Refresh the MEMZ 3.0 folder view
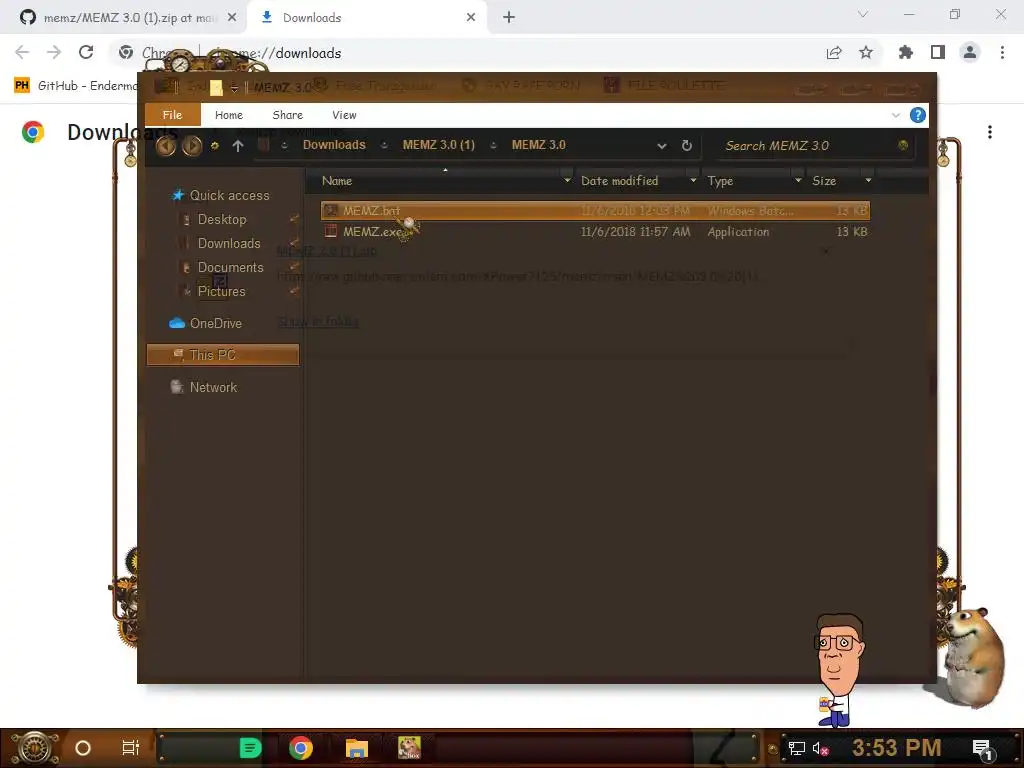Image resolution: width=1024 pixels, height=768 pixels. 686,146
